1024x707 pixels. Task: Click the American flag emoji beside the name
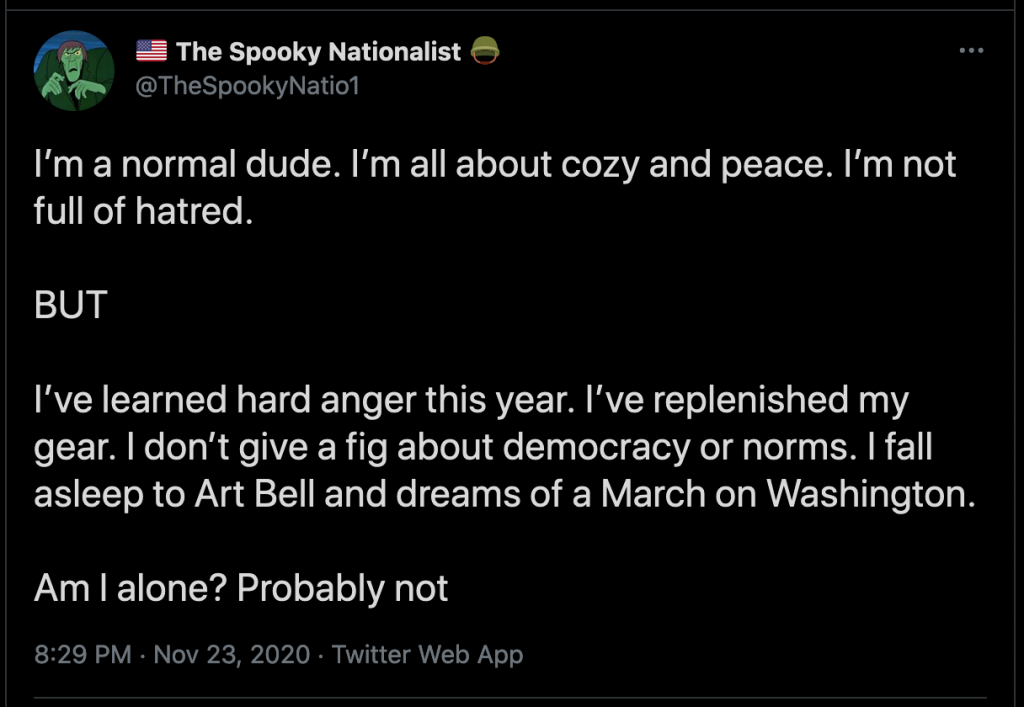(152, 51)
